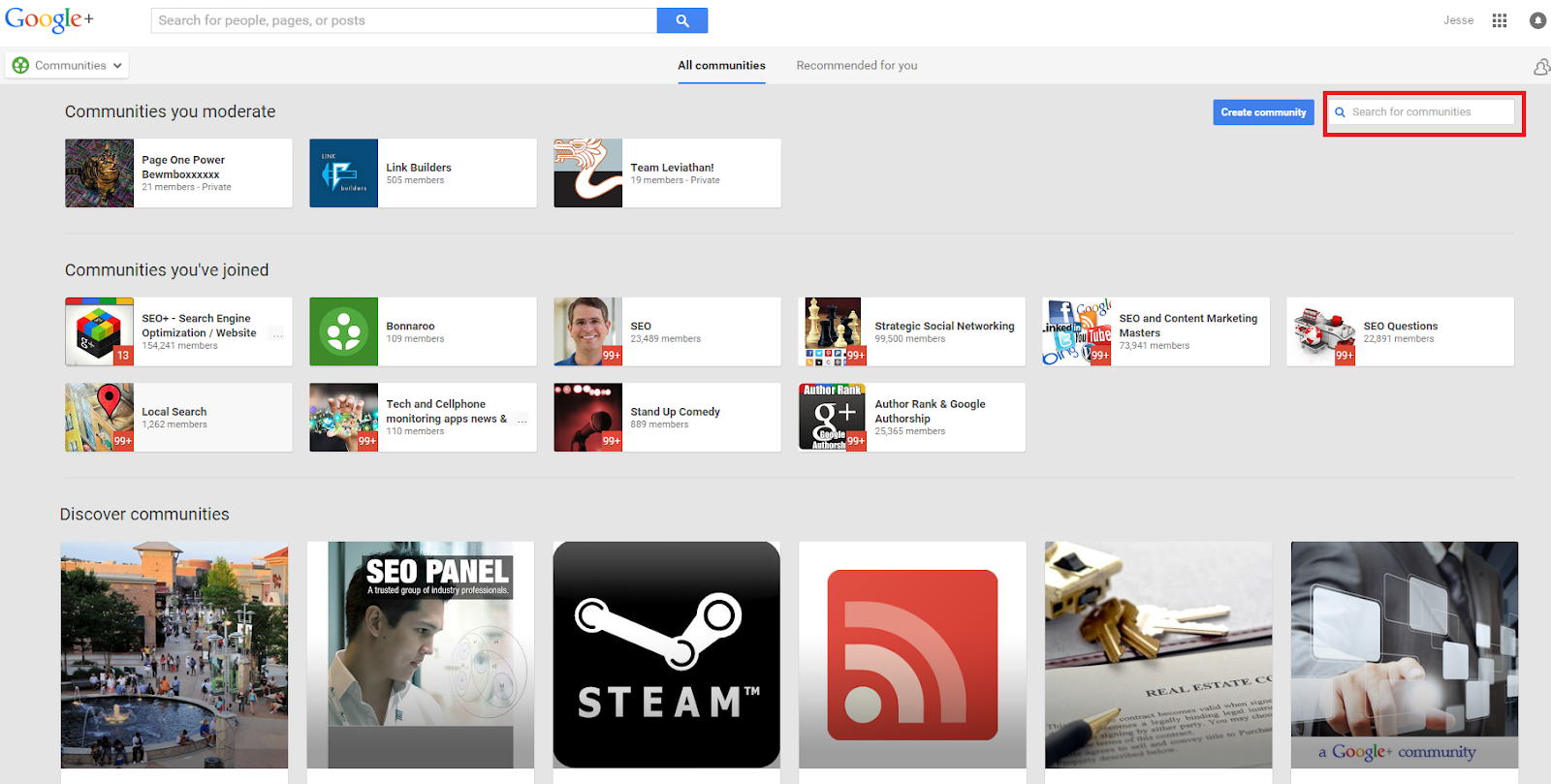Click the Create community button
This screenshot has height=784, width=1551.
click(1263, 112)
